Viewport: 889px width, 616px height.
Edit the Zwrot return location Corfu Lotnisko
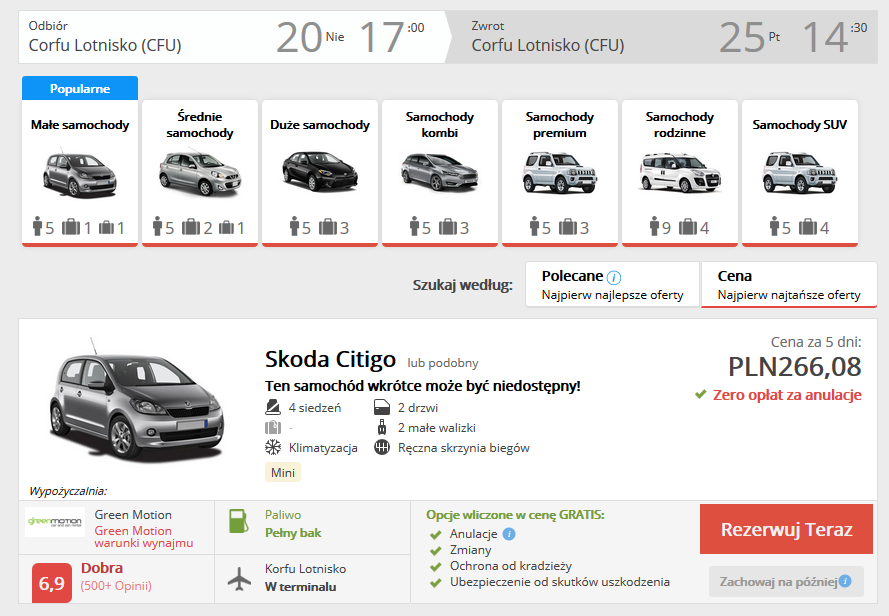tap(548, 45)
